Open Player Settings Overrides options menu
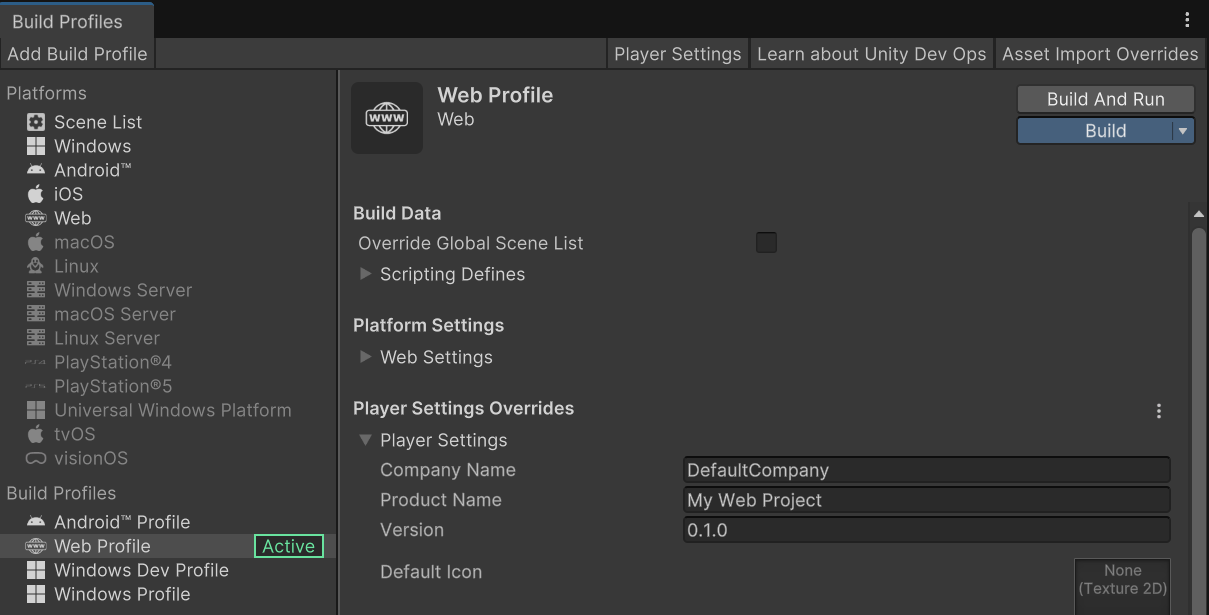Viewport: 1209px width, 615px height. (1159, 411)
